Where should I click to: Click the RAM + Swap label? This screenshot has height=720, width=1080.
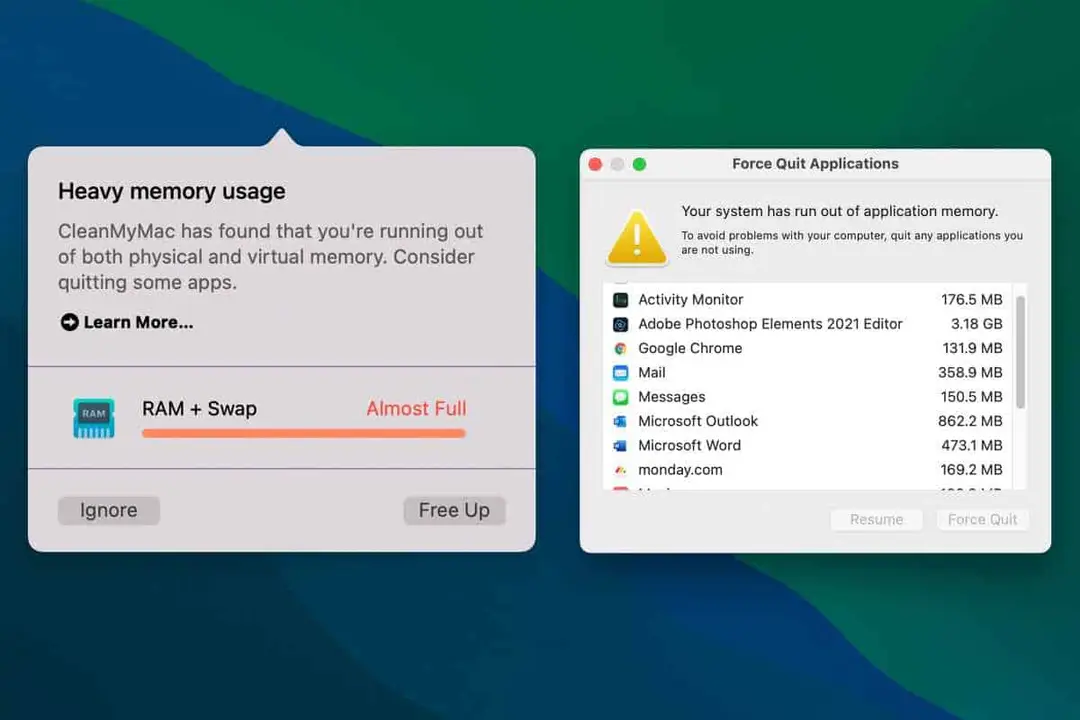click(200, 409)
